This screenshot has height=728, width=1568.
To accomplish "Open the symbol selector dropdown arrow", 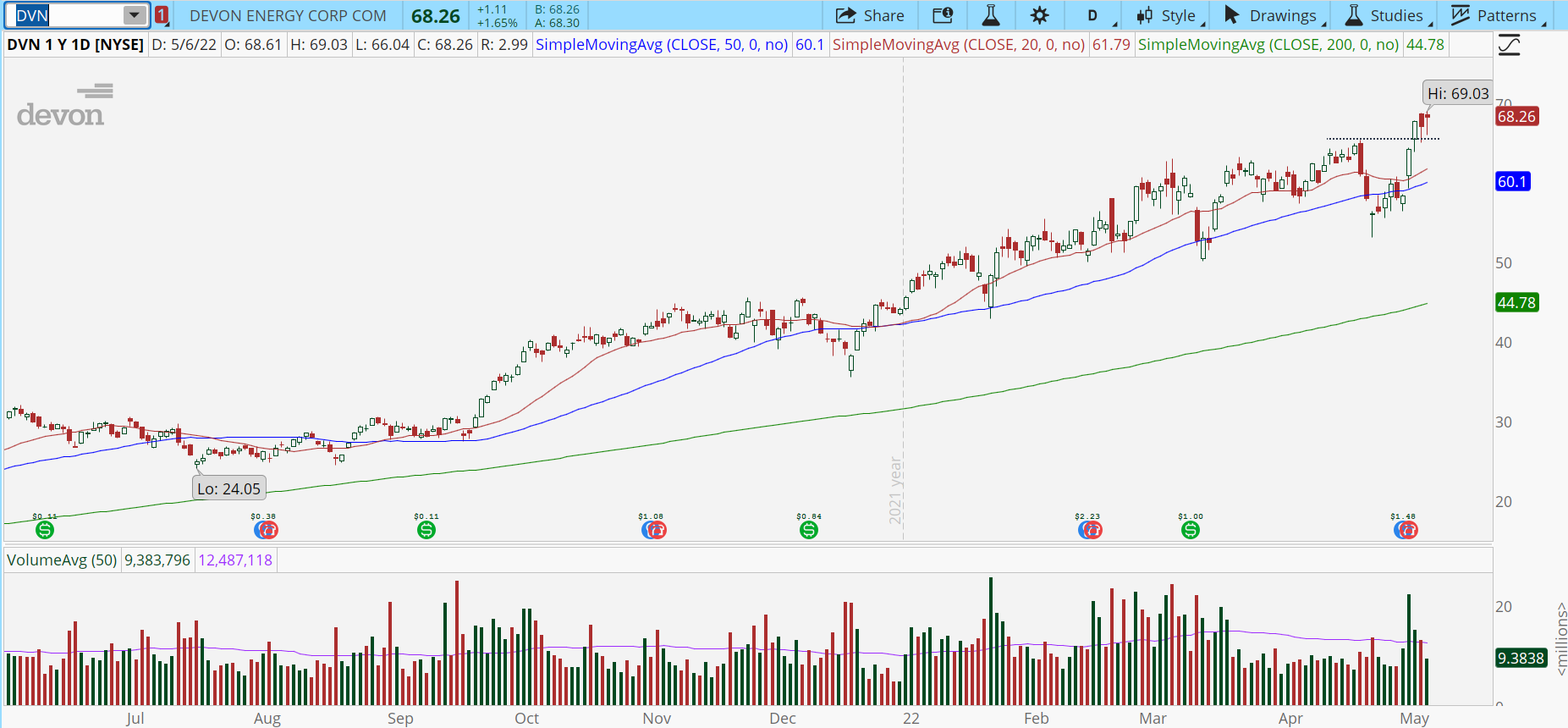I will pos(135,15).
